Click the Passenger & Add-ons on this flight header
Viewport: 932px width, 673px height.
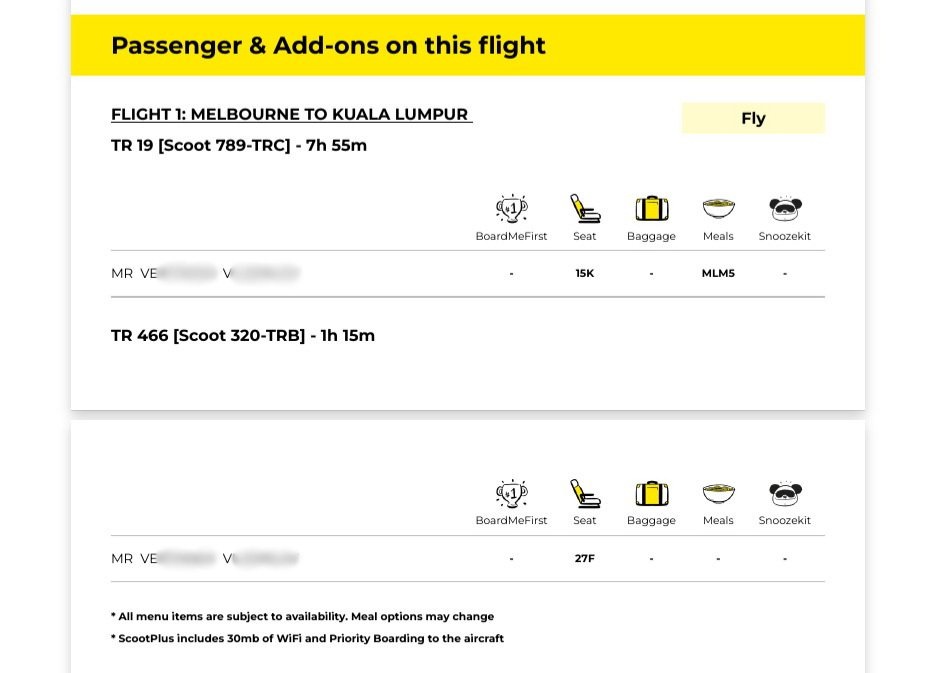click(x=328, y=45)
